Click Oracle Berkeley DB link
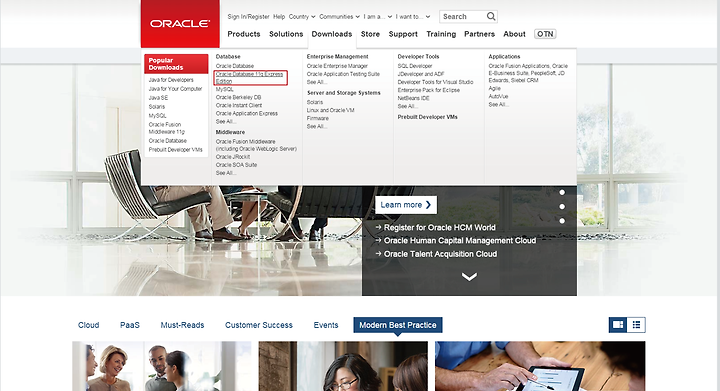The image size is (720, 391). tap(238, 97)
